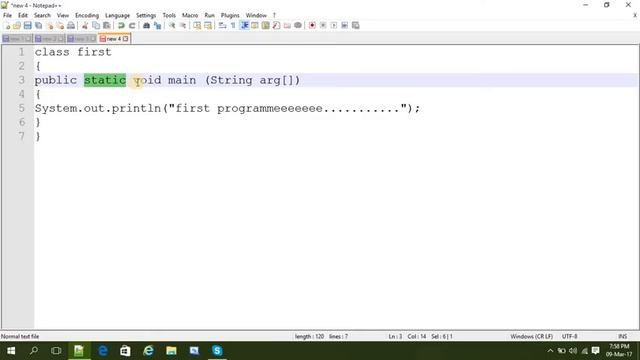Screen dimensions: 640x360
Task: Toggle INS insert mode in status bar
Action: pos(622,336)
